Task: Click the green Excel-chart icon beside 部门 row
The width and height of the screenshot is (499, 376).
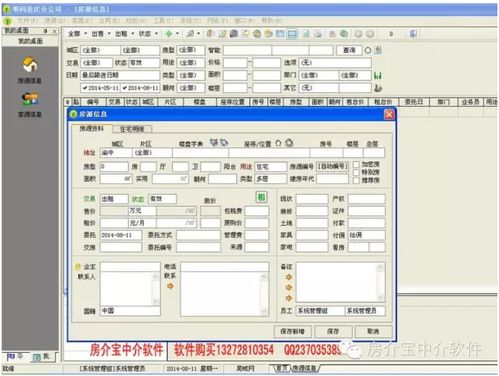Action: click(x=378, y=76)
